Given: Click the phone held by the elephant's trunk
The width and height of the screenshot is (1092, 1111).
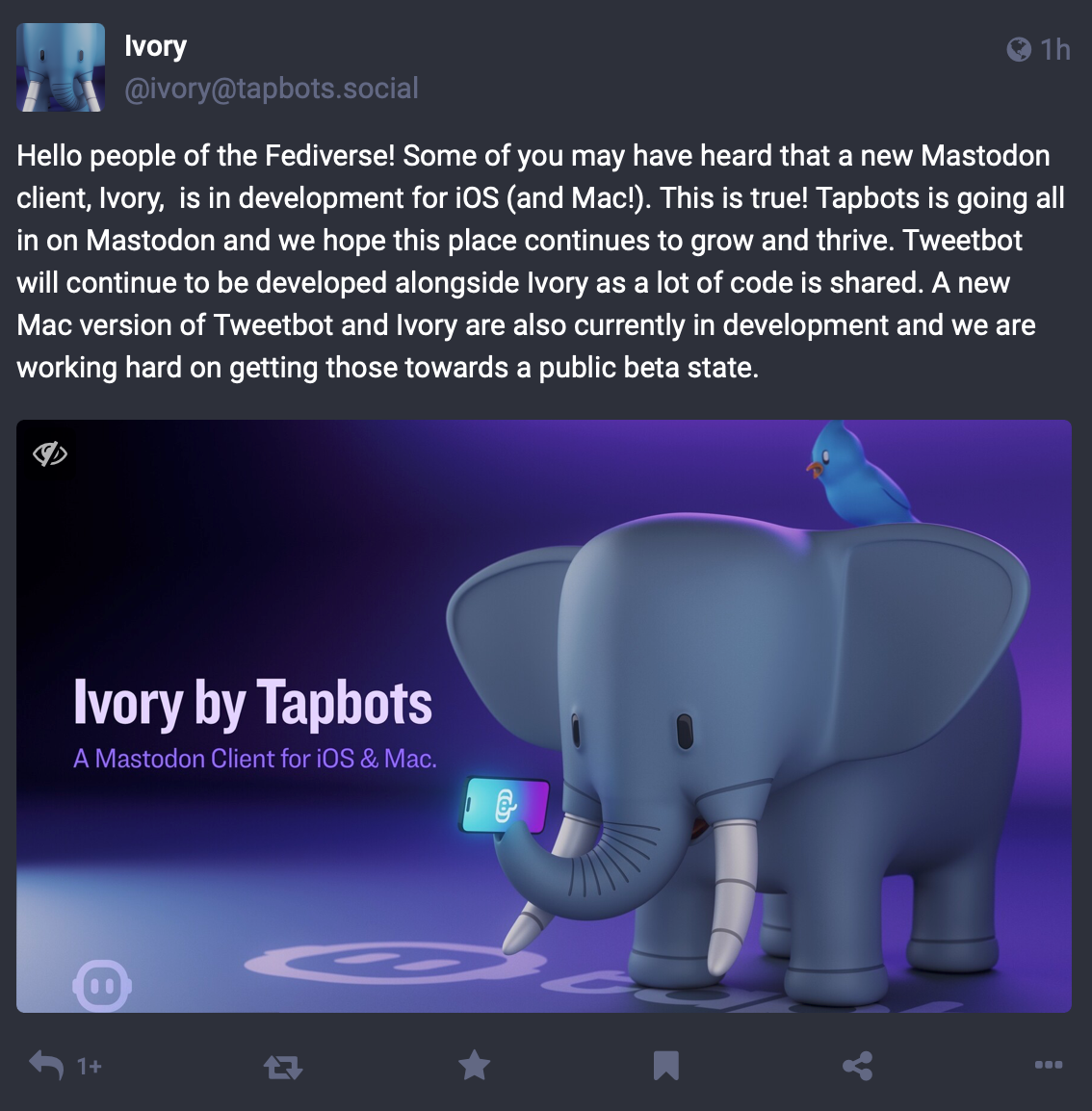Looking at the screenshot, I should (x=506, y=806).
